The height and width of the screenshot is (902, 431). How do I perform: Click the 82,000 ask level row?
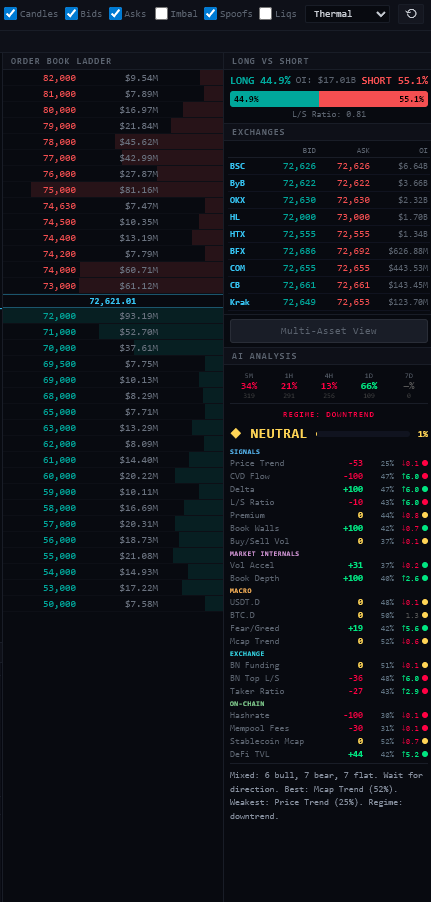[113, 78]
